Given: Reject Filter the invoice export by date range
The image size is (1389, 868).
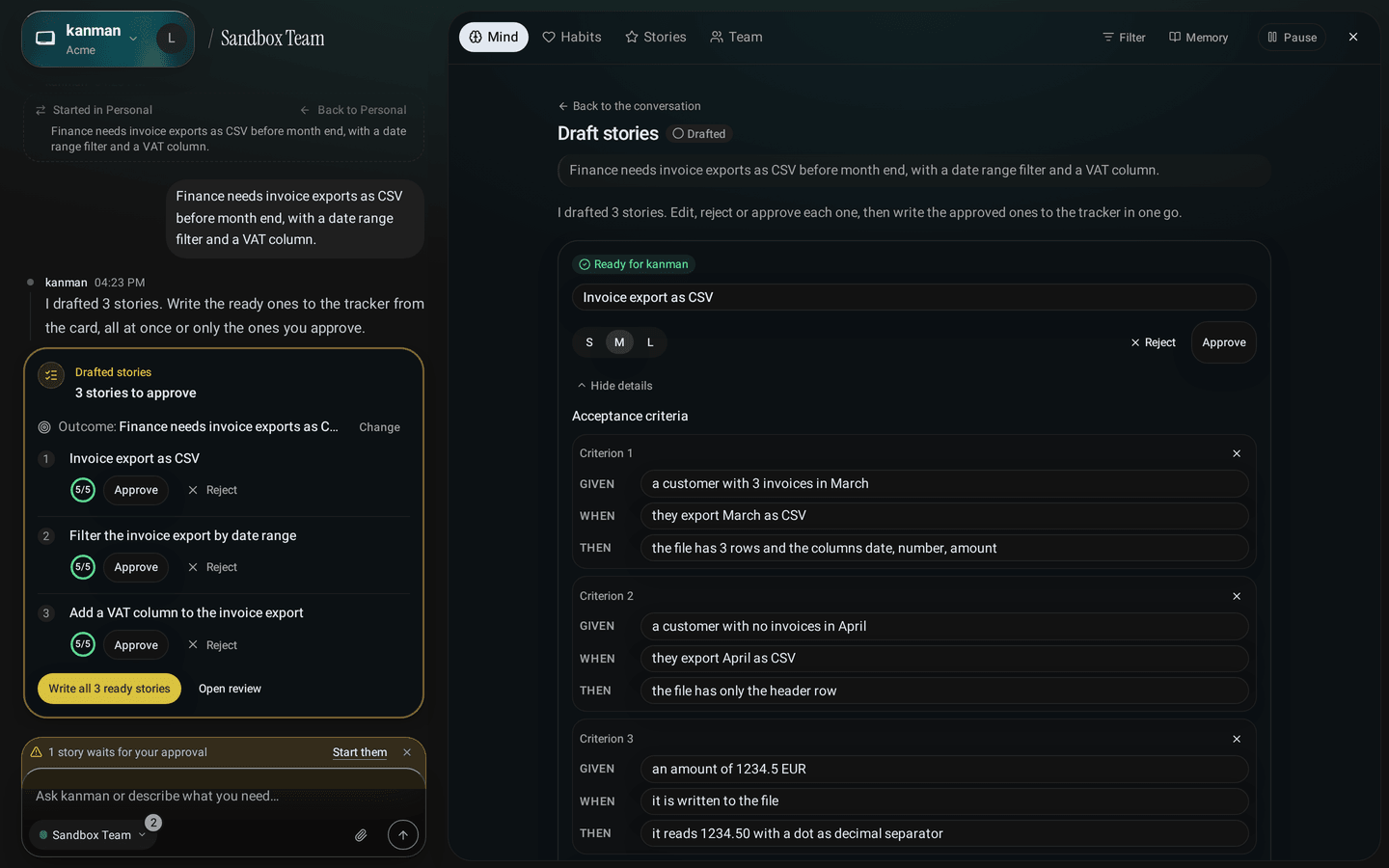Looking at the screenshot, I should tap(212, 567).
